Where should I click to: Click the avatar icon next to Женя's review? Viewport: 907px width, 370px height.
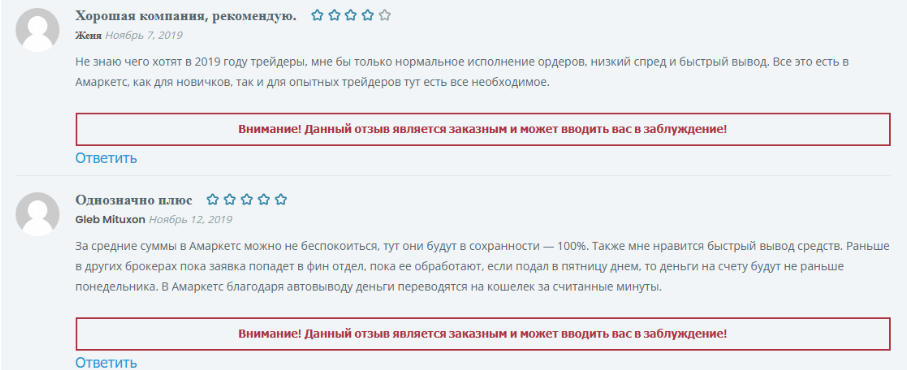coord(38,29)
